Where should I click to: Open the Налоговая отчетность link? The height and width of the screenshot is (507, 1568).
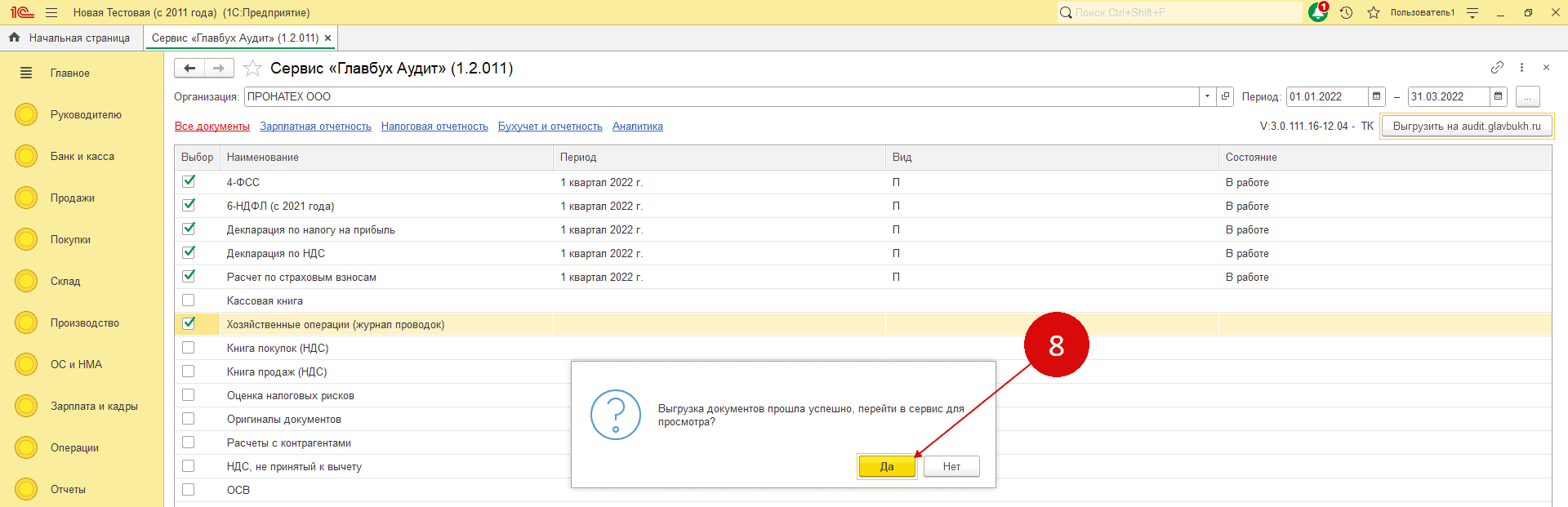pyautogui.click(x=434, y=127)
